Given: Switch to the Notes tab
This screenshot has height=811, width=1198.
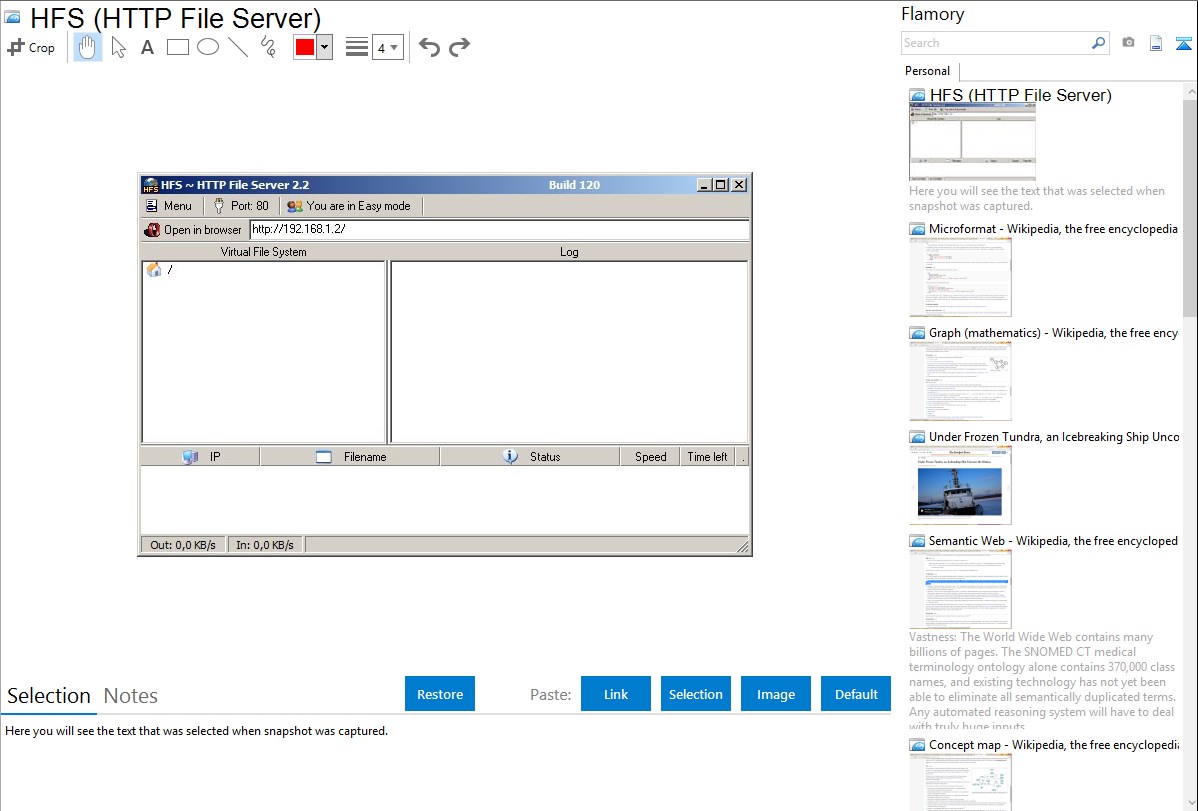Looking at the screenshot, I should pos(131,696).
